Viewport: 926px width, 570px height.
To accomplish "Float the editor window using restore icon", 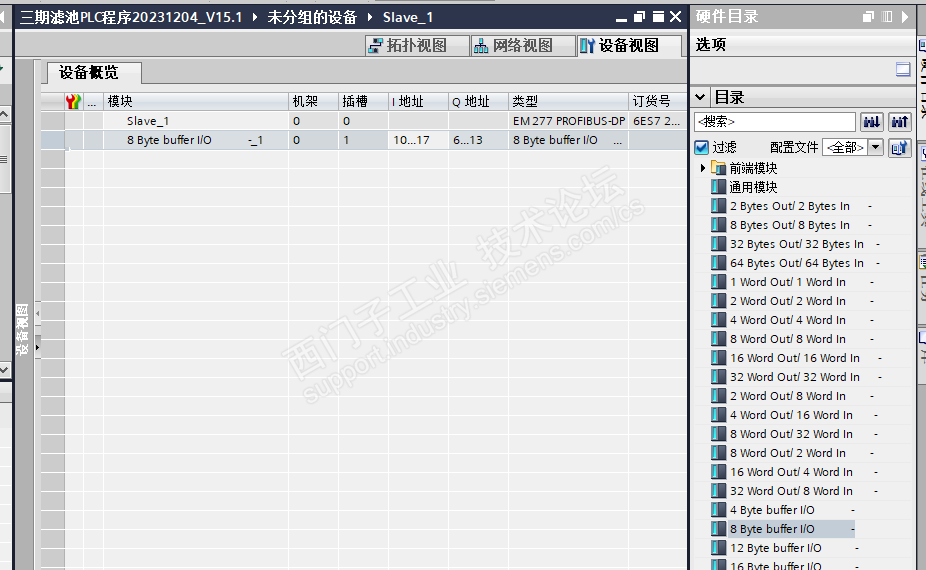I will (639, 17).
